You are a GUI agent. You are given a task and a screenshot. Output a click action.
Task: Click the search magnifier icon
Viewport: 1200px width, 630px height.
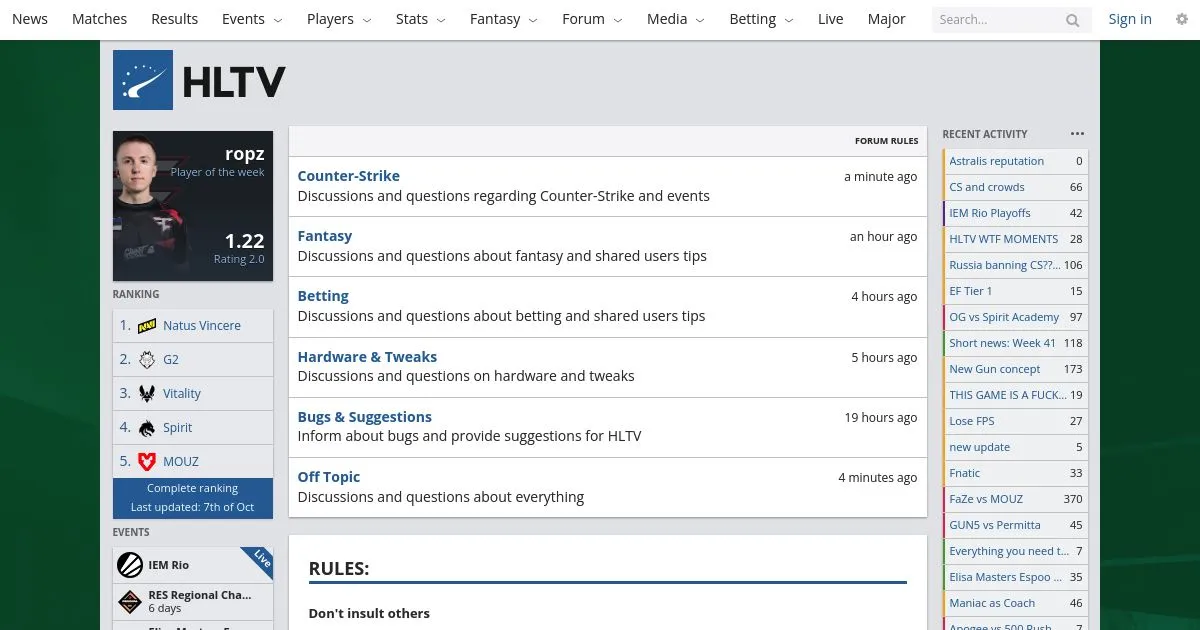1072,20
